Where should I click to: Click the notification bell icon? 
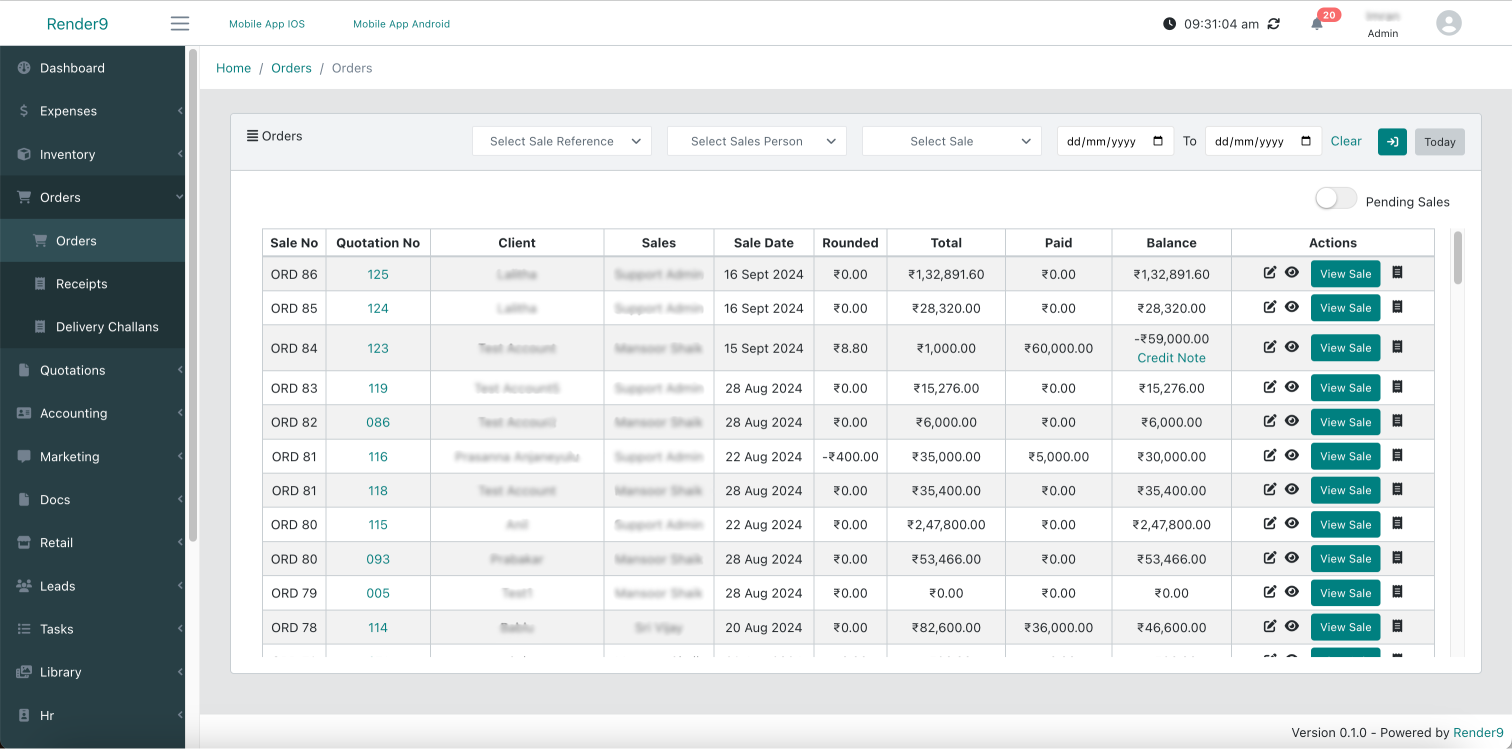pos(1317,24)
